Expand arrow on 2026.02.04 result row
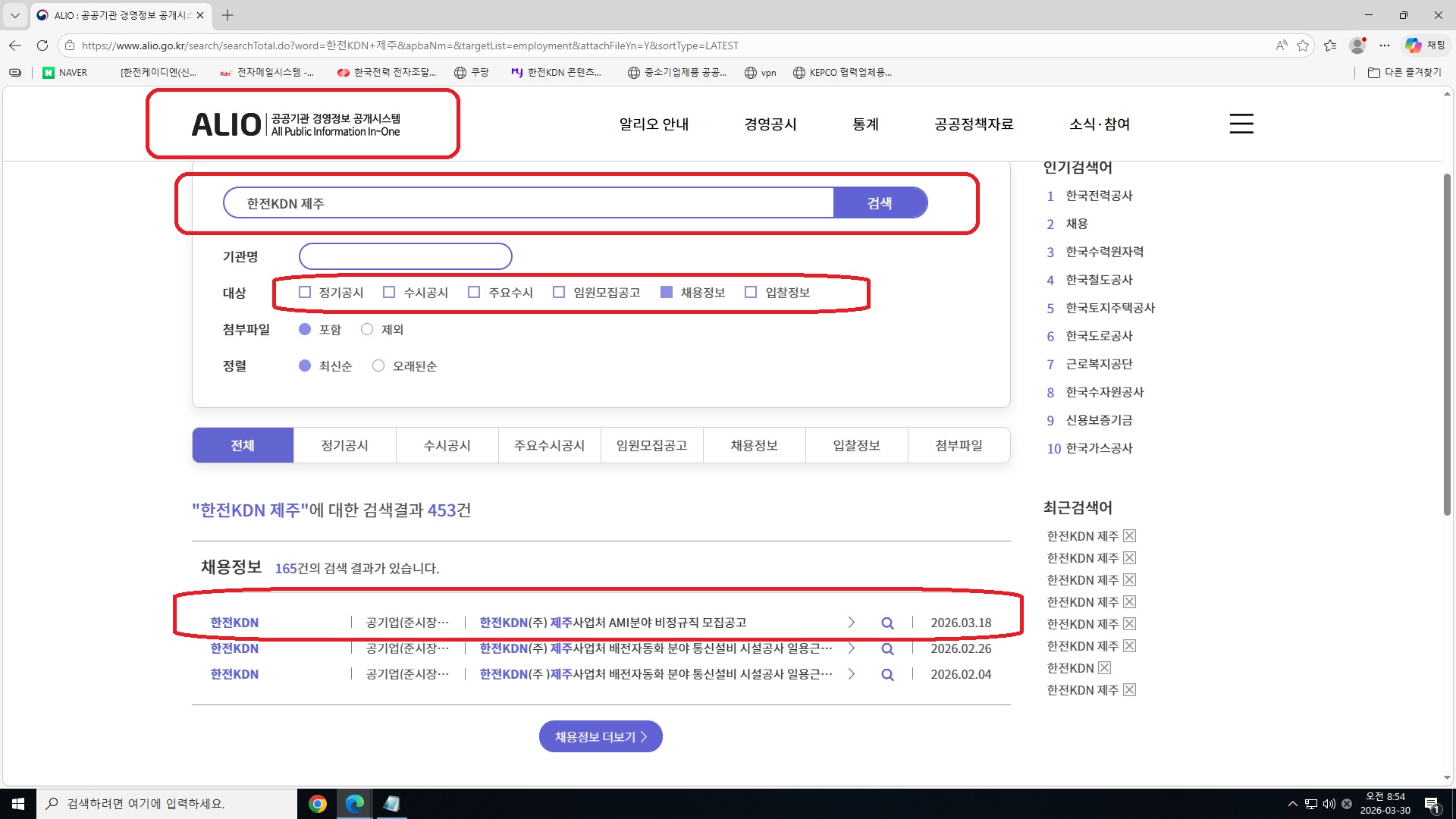The image size is (1456, 819). point(851,674)
